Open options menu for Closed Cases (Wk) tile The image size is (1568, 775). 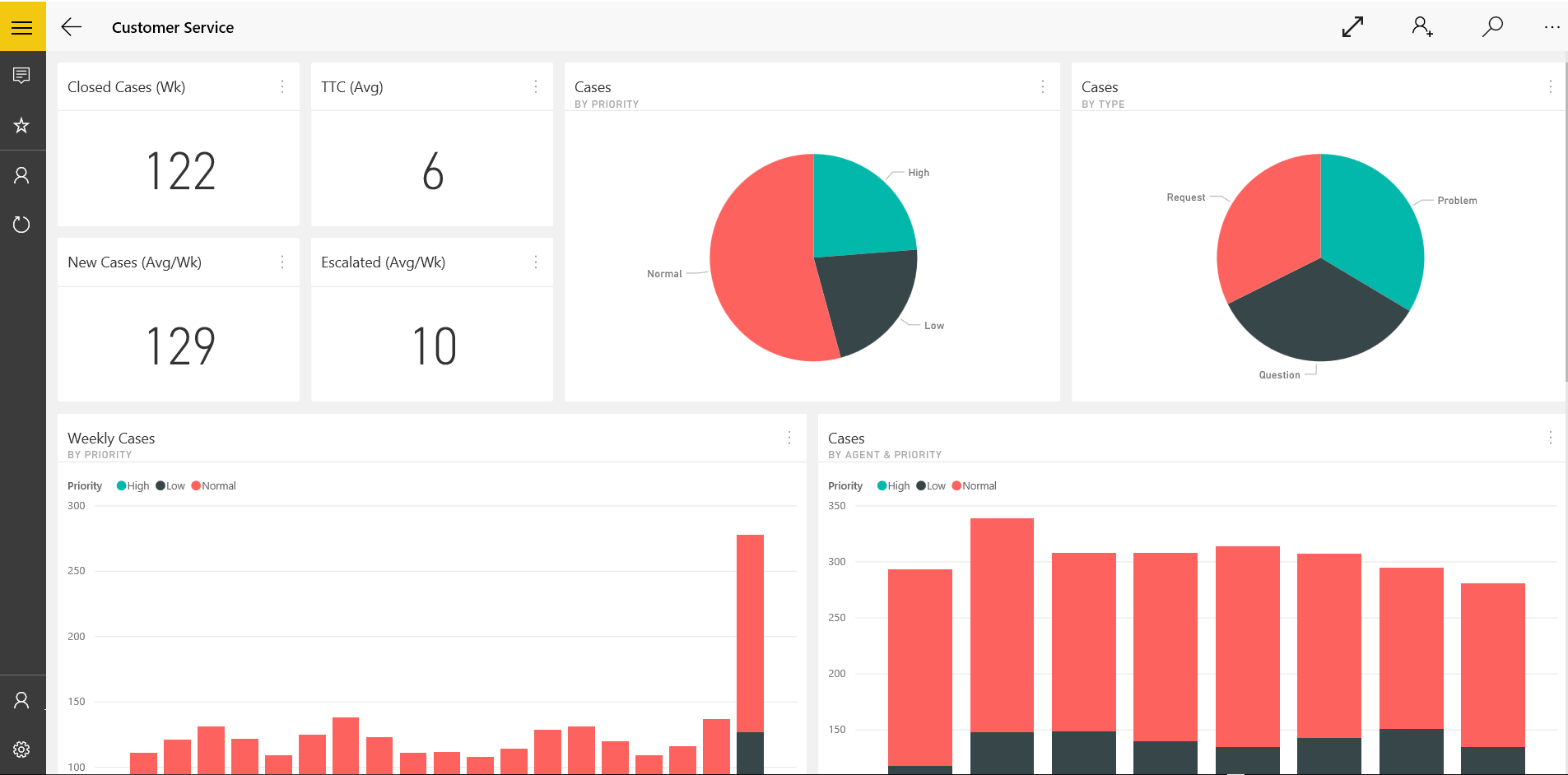(282, 86)
